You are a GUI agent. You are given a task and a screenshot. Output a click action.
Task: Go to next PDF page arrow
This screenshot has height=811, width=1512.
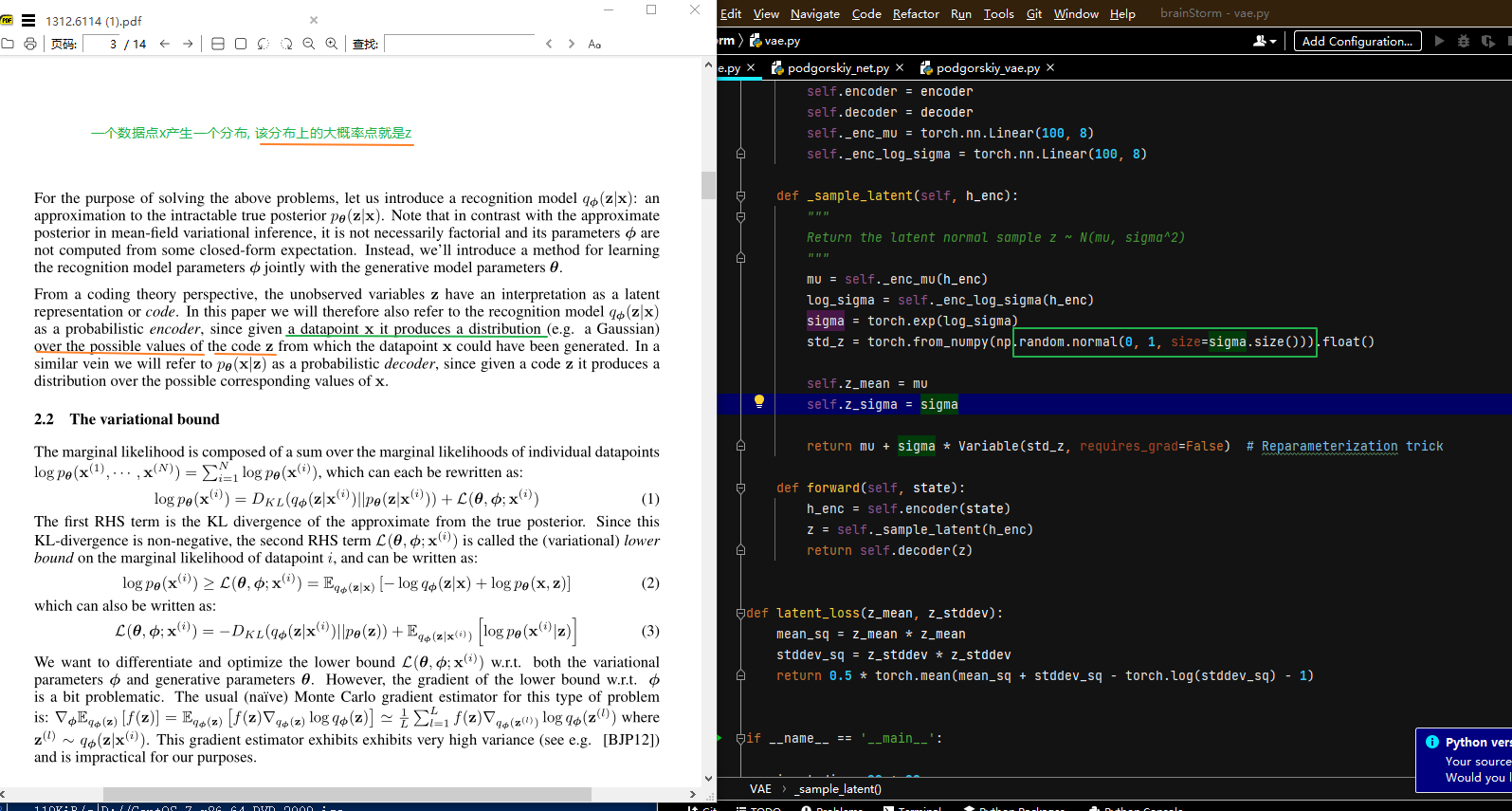188,44
